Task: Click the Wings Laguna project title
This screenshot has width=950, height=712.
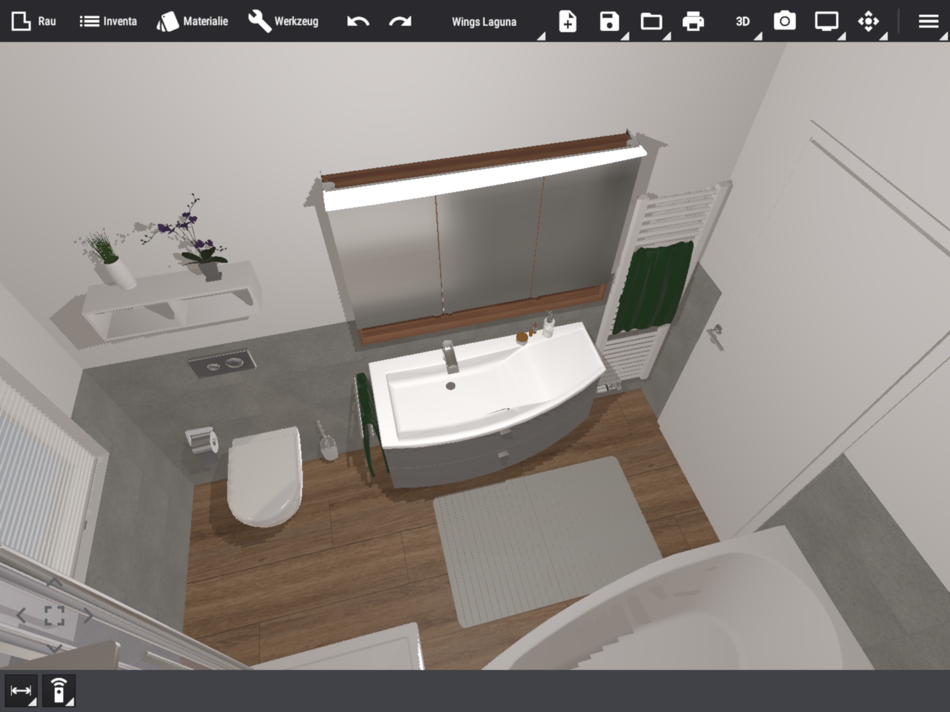Action: point(484,22)
